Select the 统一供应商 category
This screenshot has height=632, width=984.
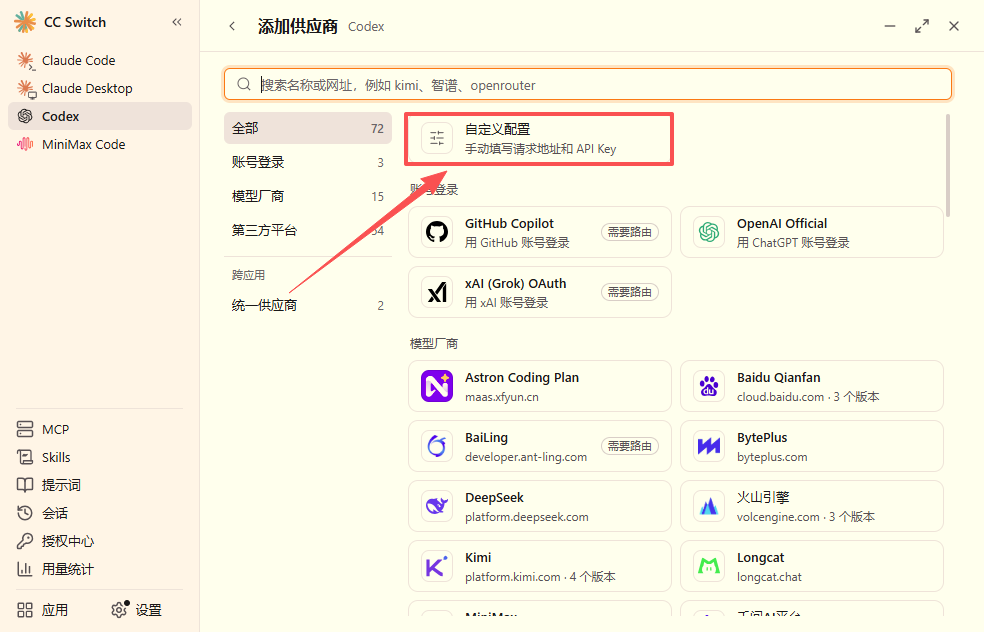308,306
